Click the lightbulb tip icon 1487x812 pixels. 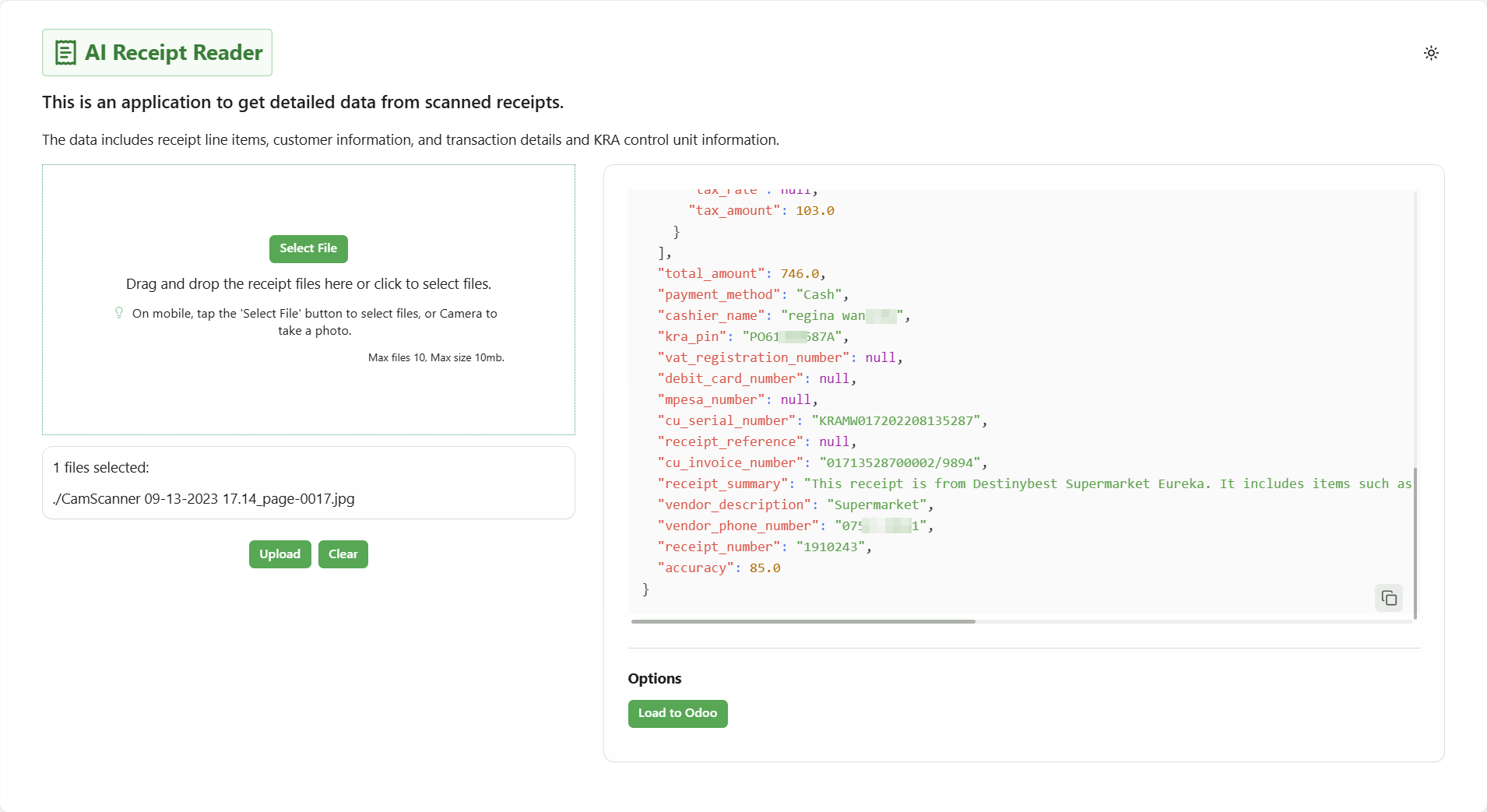[119, 313]
